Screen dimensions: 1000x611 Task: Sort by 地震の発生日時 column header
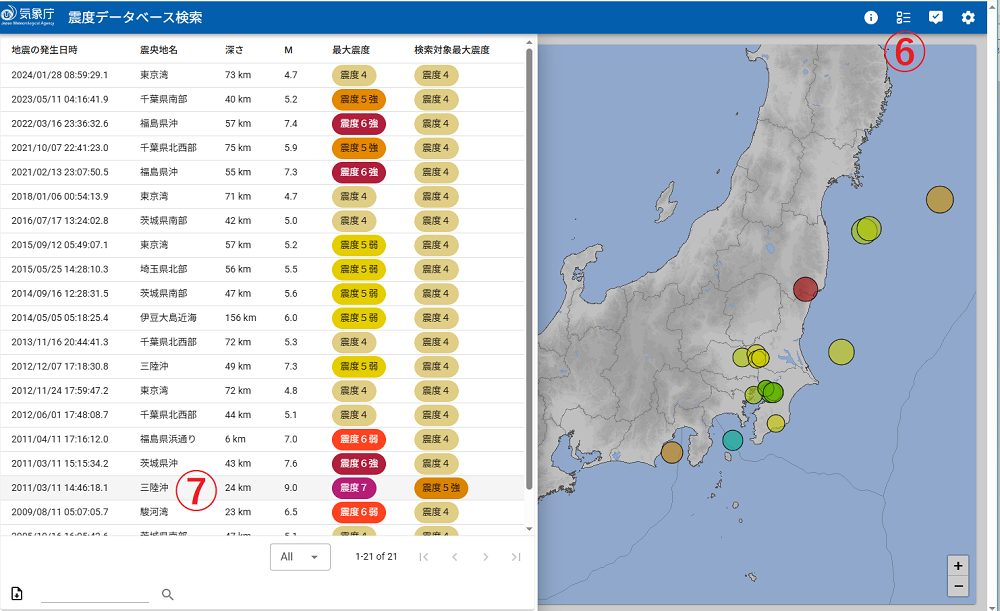click(x=44, y=50)
